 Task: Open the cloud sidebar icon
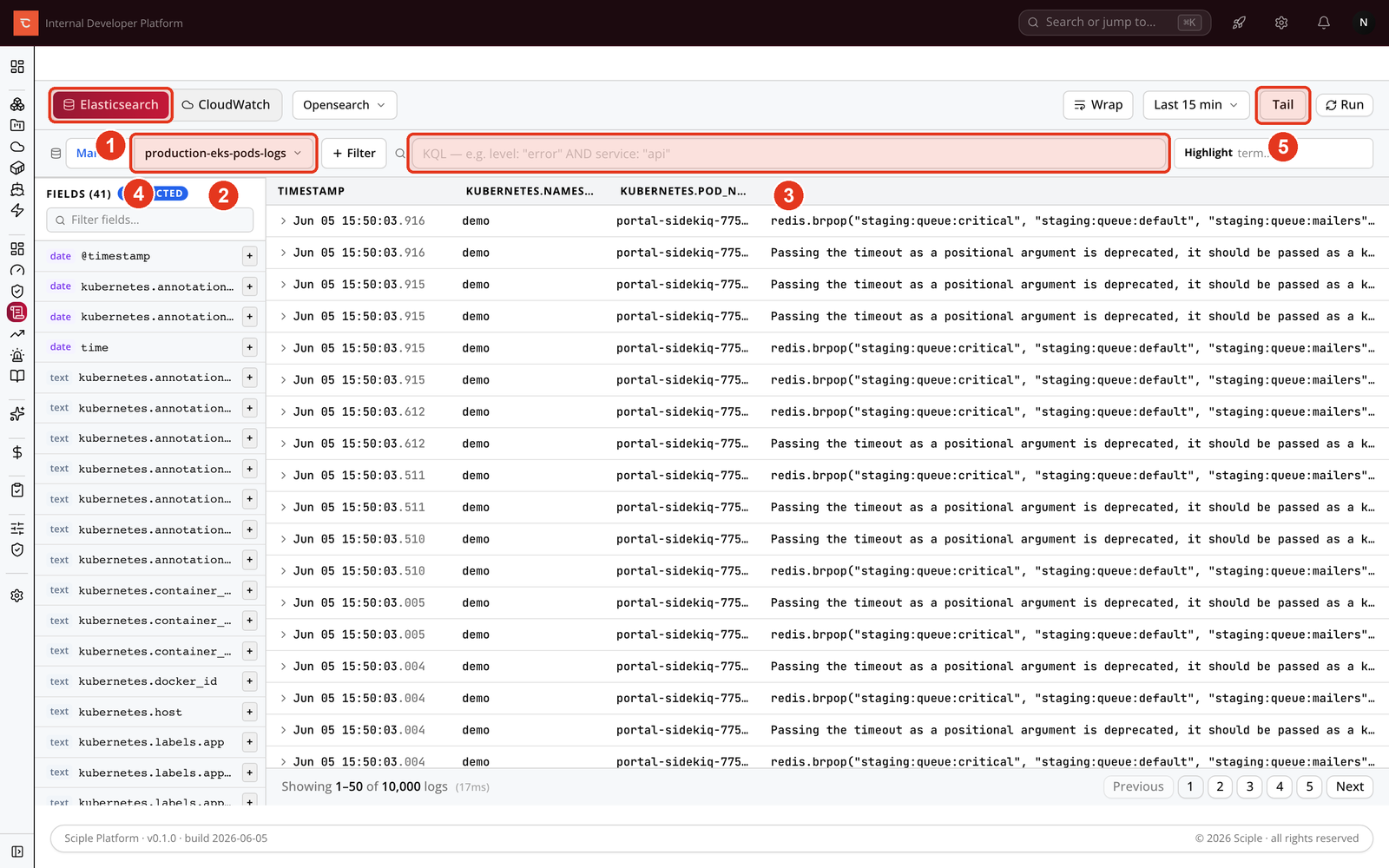point(16,147)
